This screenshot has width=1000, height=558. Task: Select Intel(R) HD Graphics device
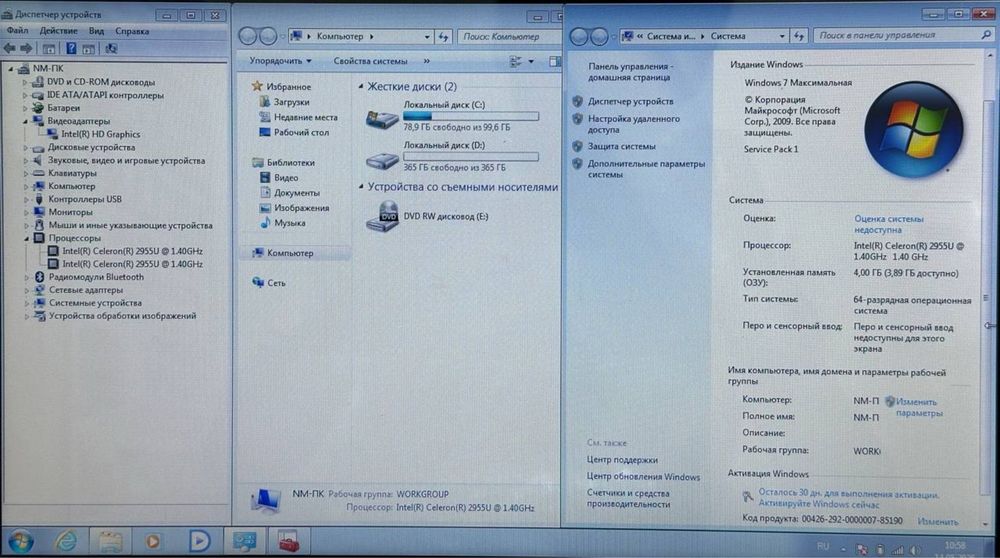tap(100, 135)
